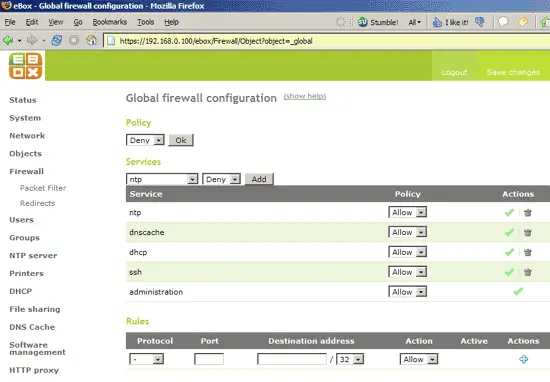This screenshot has height=382, width=550.
Task: Open HTTP proxy in the sidebar
Action: pos(34,370)
